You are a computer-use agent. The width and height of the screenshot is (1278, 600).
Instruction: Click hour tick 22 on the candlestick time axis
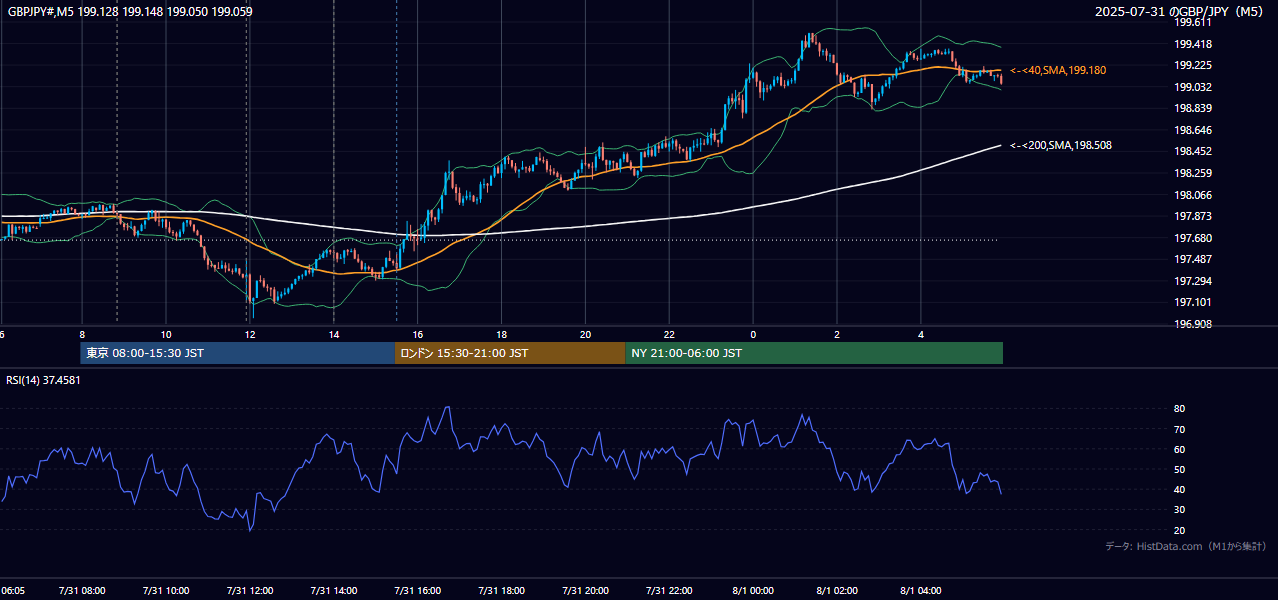(669, 334)
